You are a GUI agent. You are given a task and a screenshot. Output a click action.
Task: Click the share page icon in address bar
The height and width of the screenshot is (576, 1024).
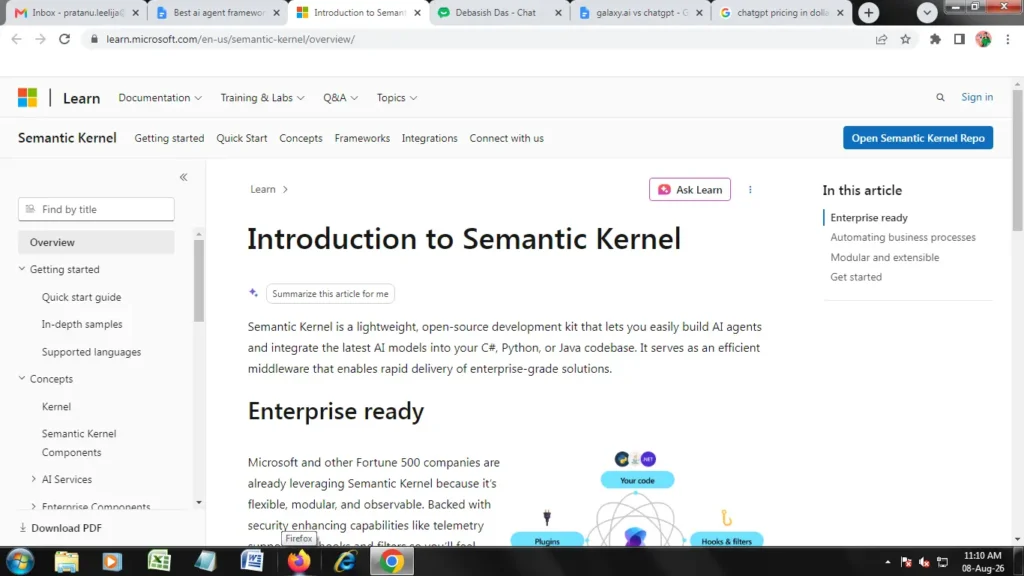[x=881, y=39]
